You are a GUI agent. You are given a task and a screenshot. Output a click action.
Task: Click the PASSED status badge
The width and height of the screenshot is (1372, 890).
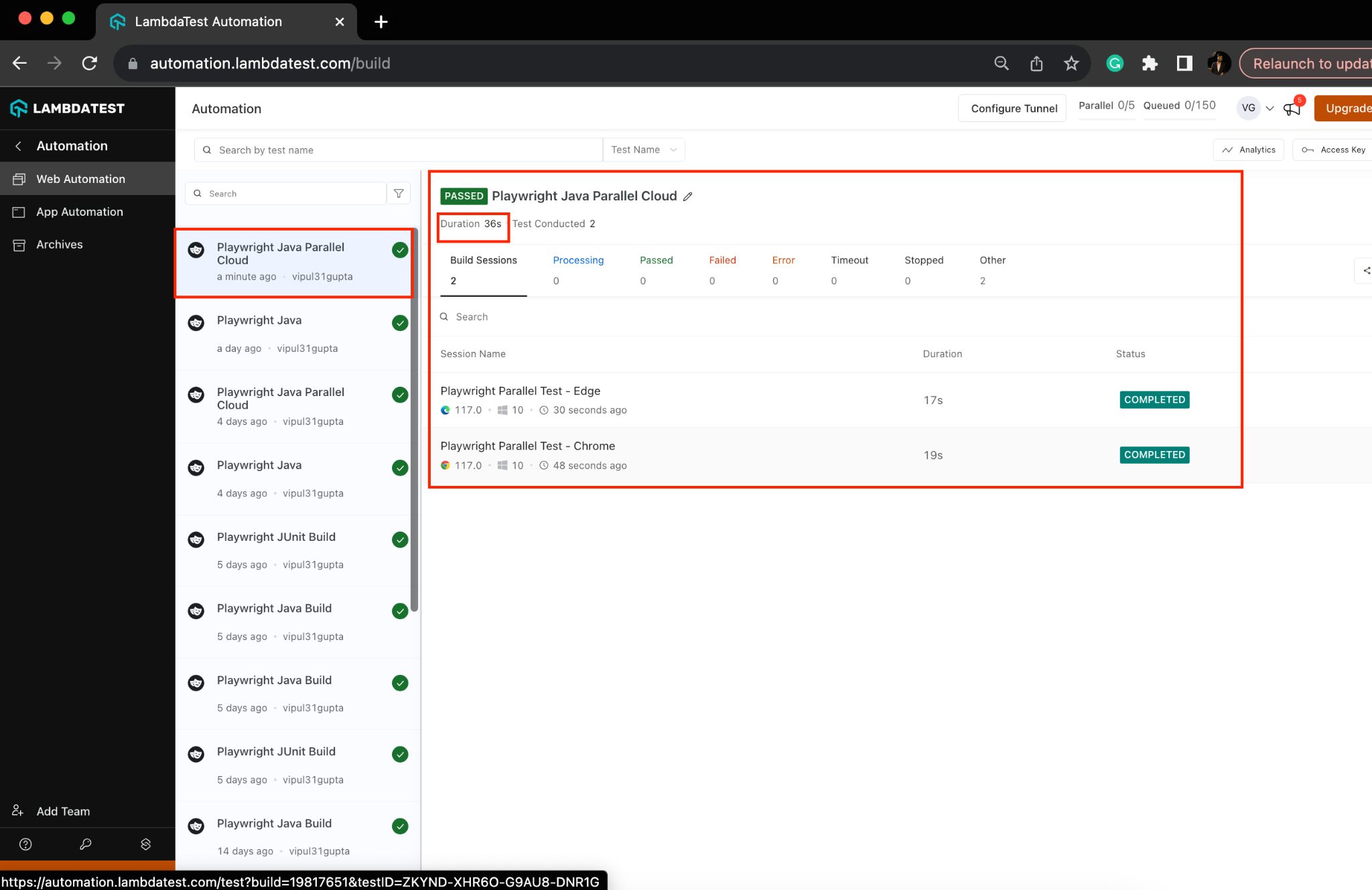click(464, 196)
